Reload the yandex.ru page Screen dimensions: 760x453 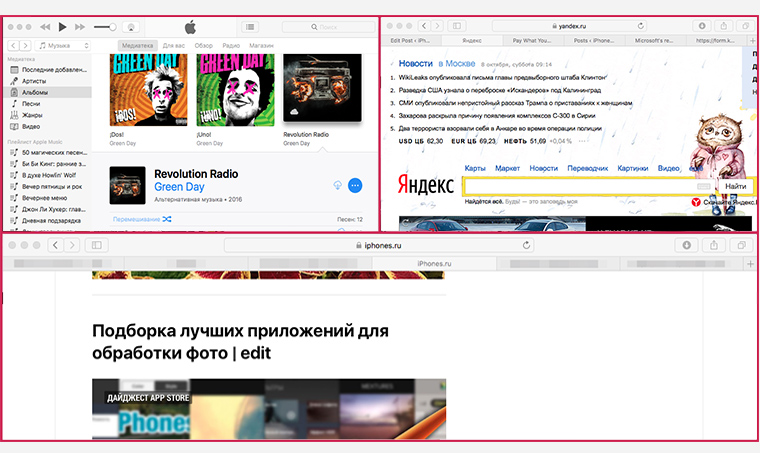coord(641,26)
